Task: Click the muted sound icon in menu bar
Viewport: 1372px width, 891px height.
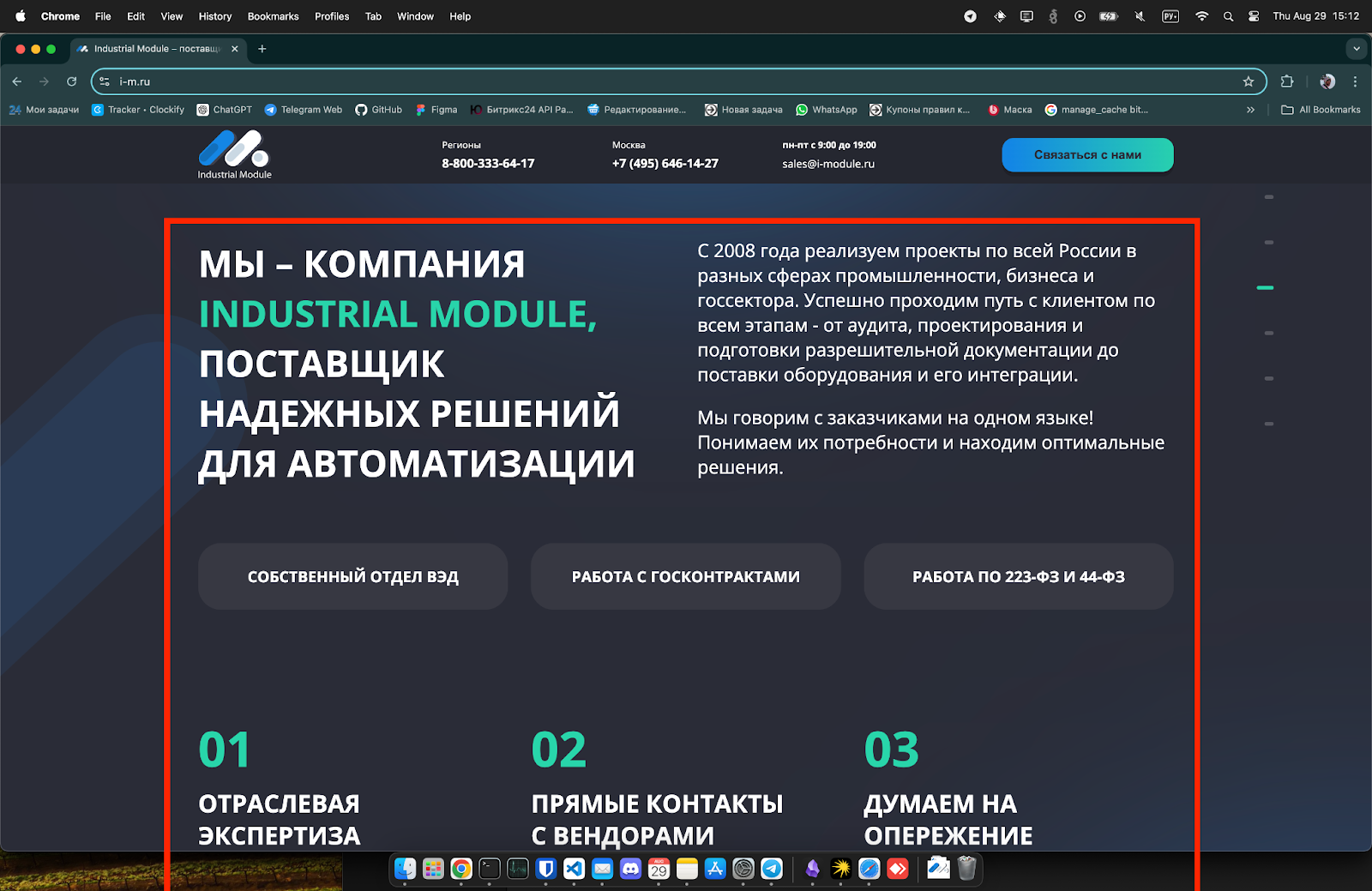Action: point(1140,16)
